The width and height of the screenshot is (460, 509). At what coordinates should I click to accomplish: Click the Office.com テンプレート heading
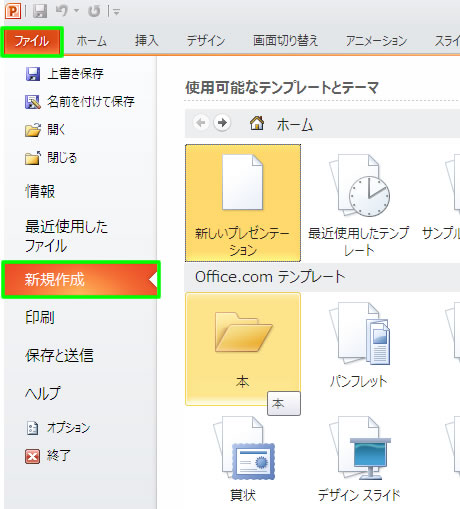click(x=270, y=277)
